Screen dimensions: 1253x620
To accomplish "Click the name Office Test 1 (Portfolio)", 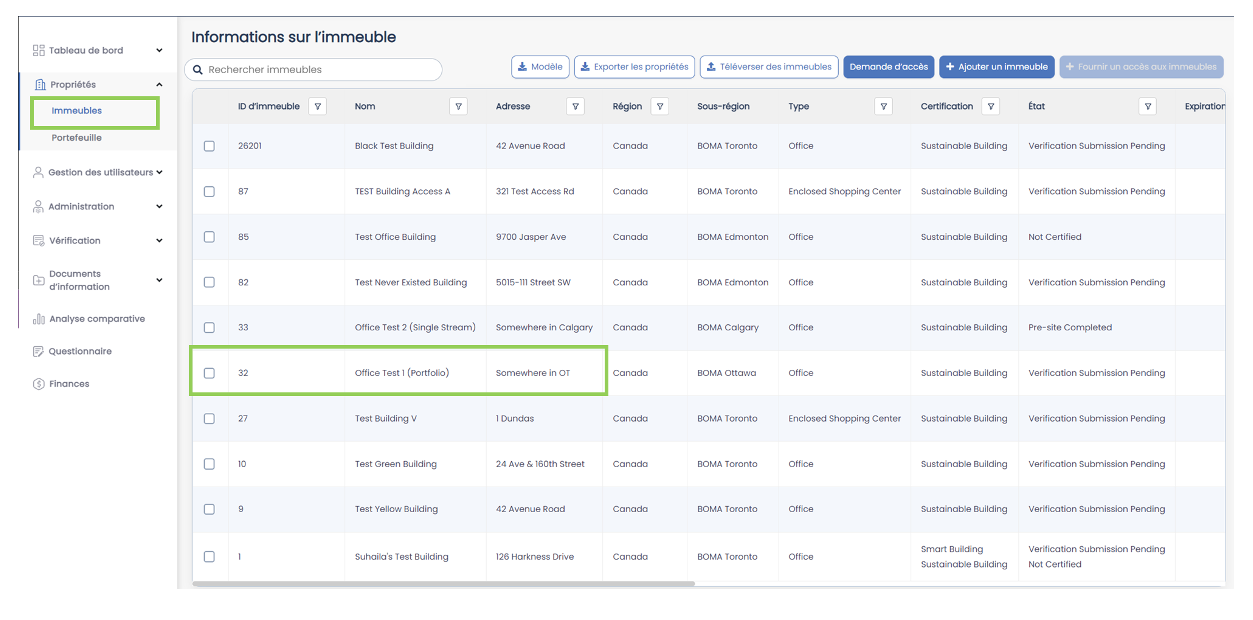I will [402, 373].
